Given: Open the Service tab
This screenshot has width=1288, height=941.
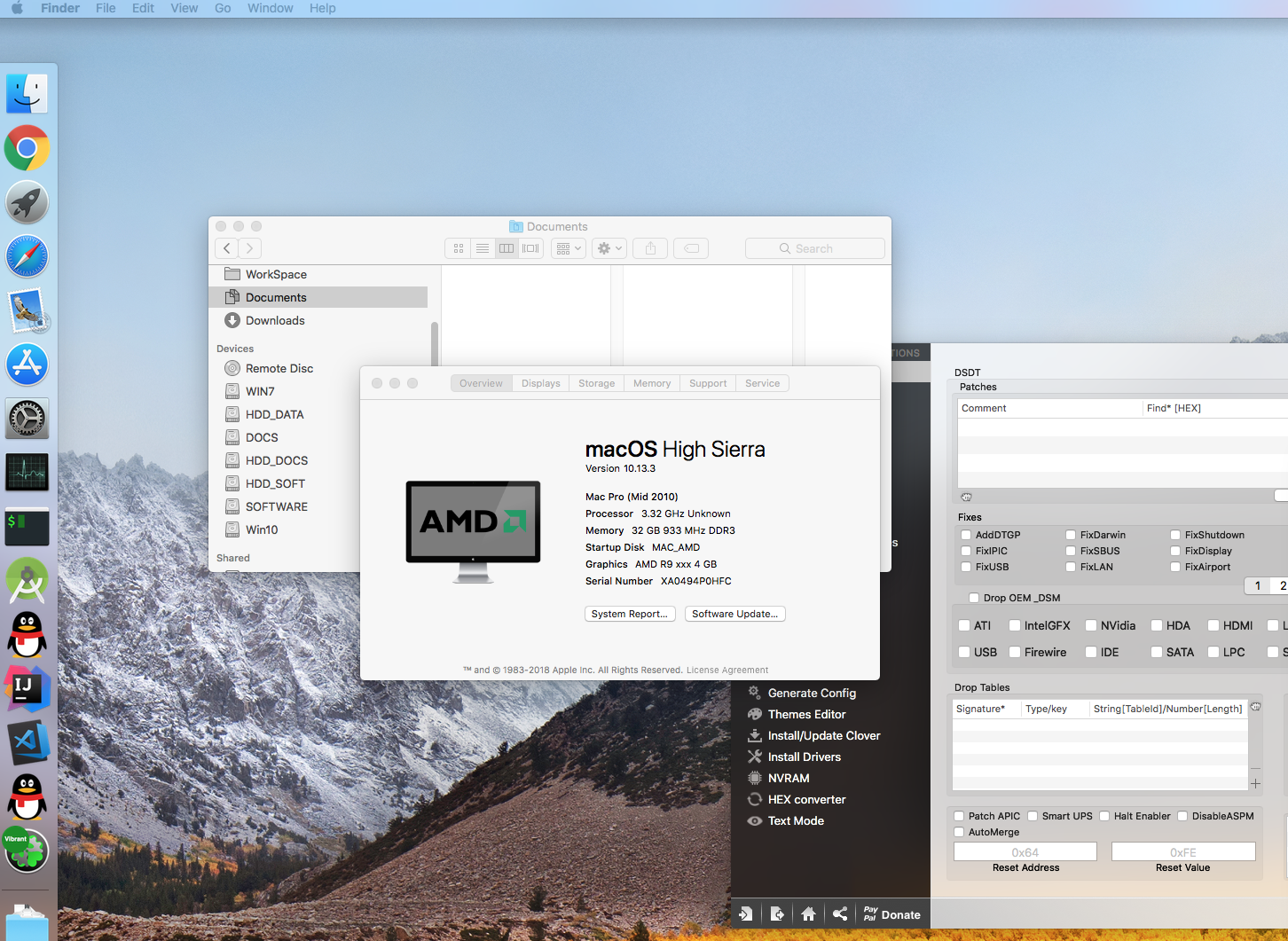Looking at the screenshot, I should (763, 383).
